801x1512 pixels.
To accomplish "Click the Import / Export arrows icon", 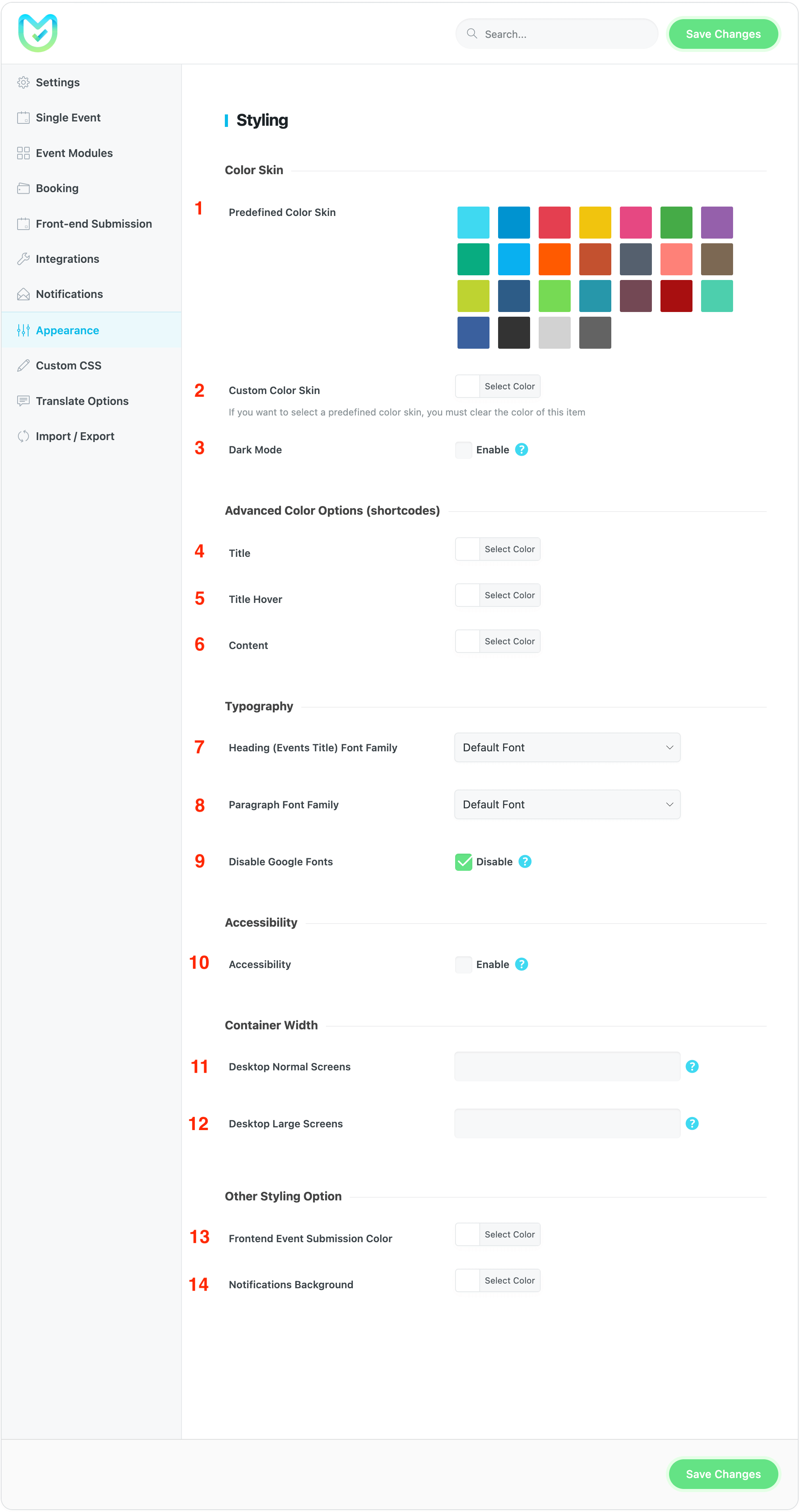I will [23, 436].
